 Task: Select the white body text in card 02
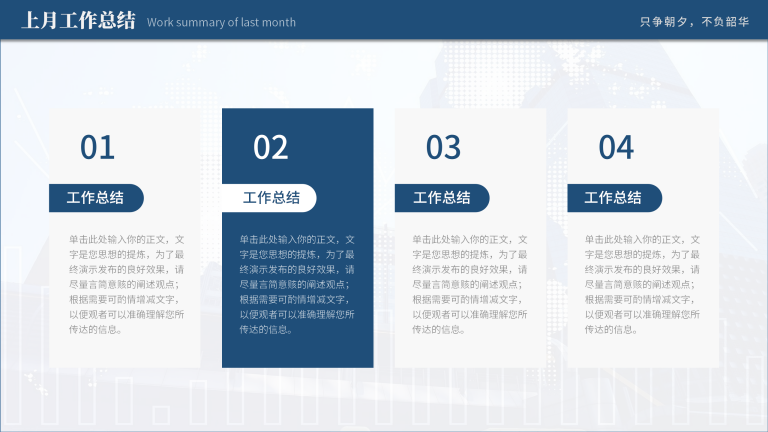[297, 284]
